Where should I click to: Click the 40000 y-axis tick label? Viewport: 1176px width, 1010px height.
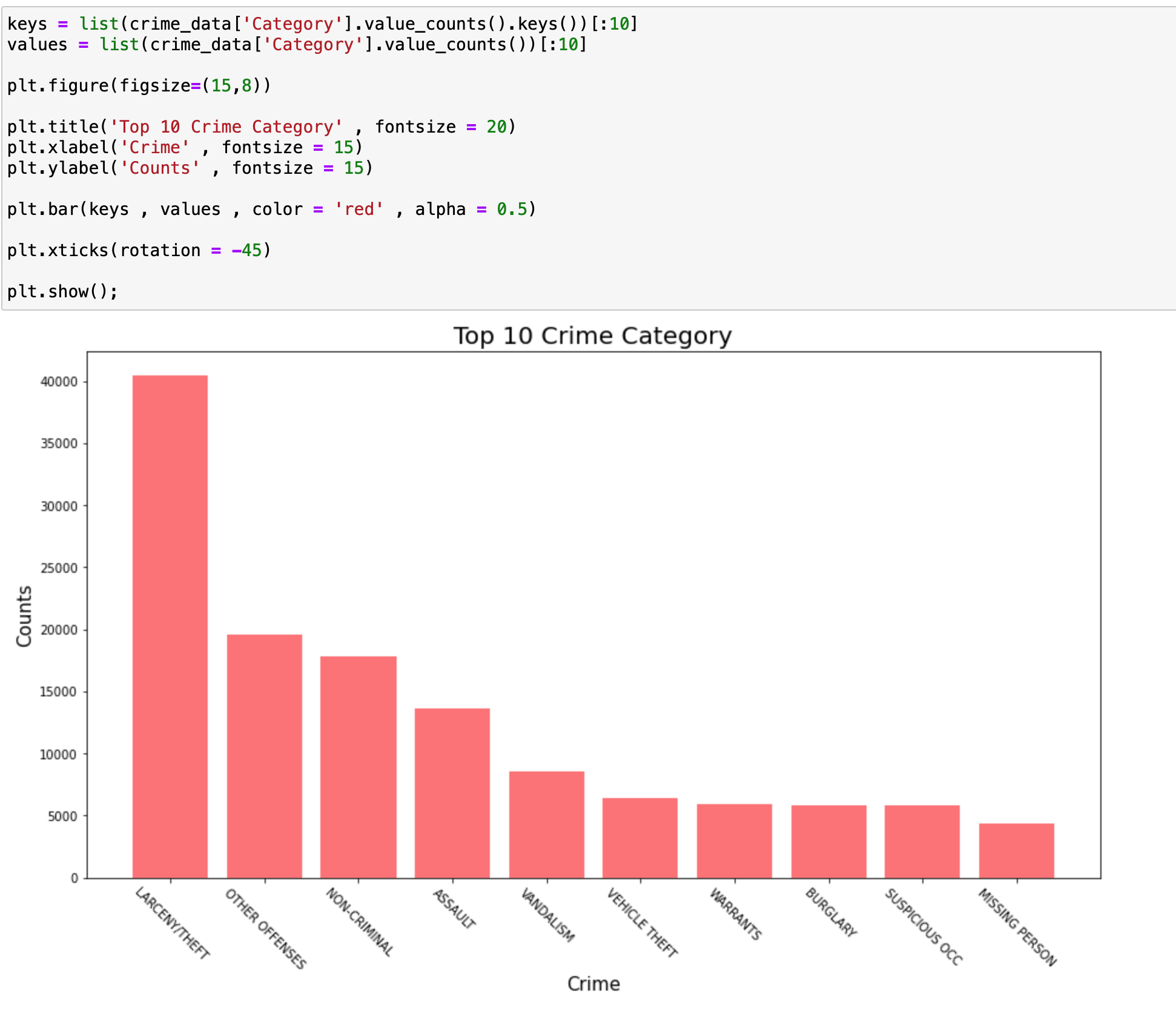59,382
